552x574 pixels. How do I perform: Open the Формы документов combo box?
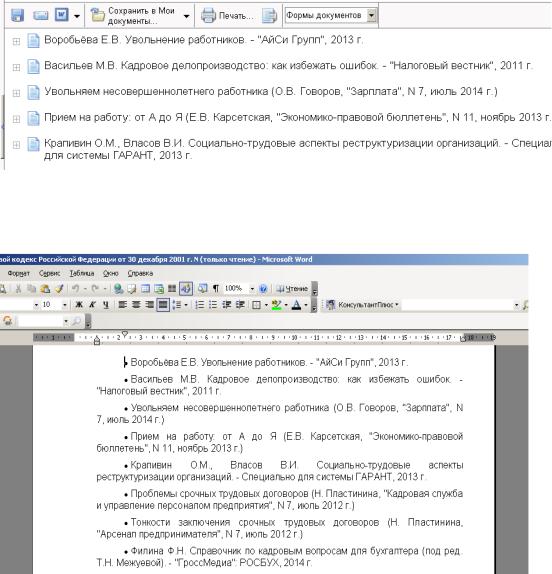(x=331, y=15)
